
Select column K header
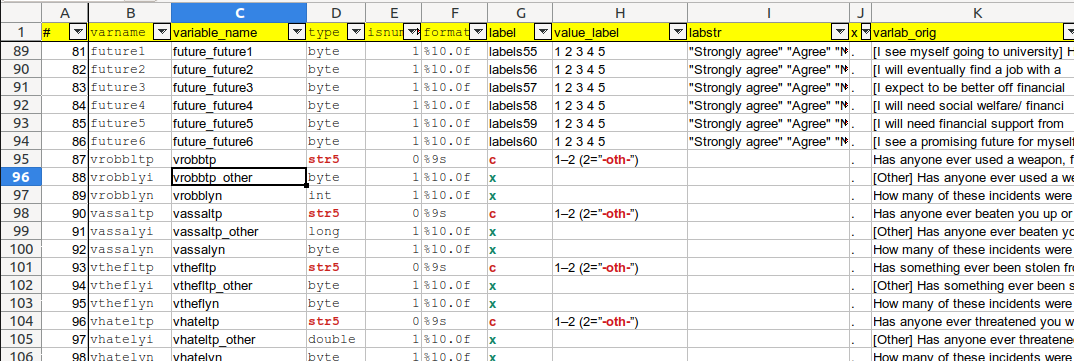coord(972,12)
